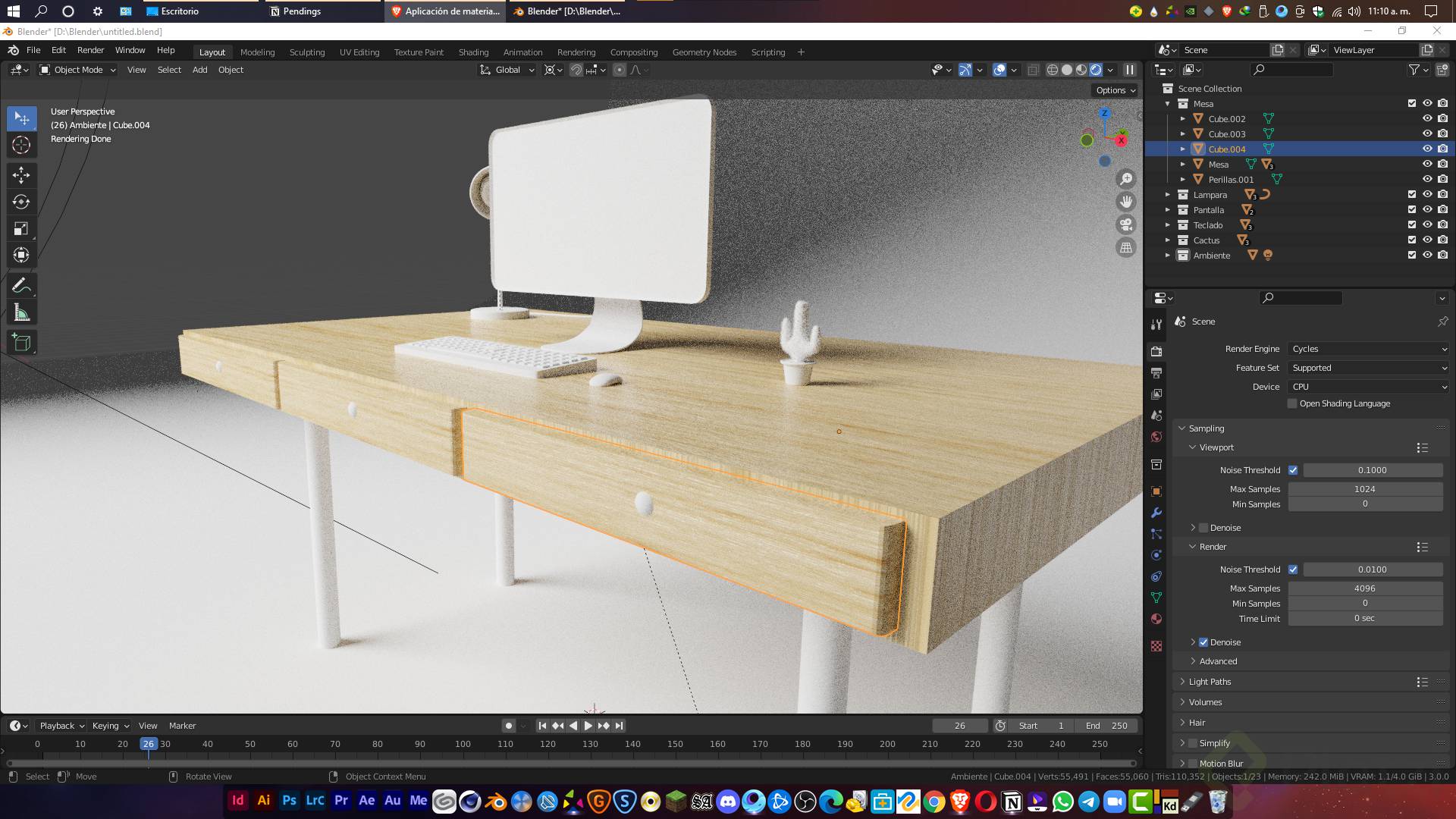Choose the Add Cube tool
The height and width of the screenshot is (819, 1456).
(21, 343)
